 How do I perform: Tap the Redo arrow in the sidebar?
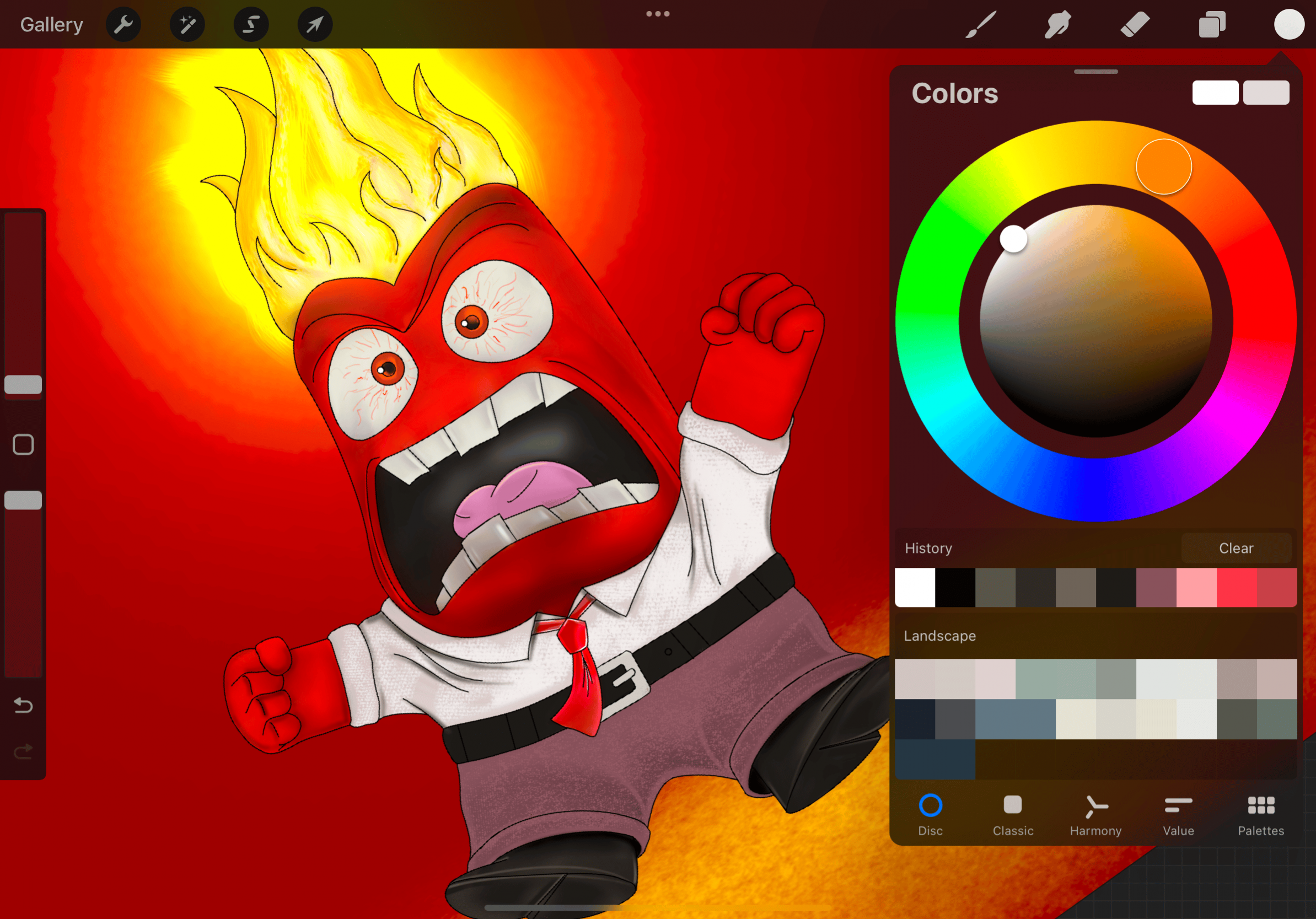(x=23, y=751)
